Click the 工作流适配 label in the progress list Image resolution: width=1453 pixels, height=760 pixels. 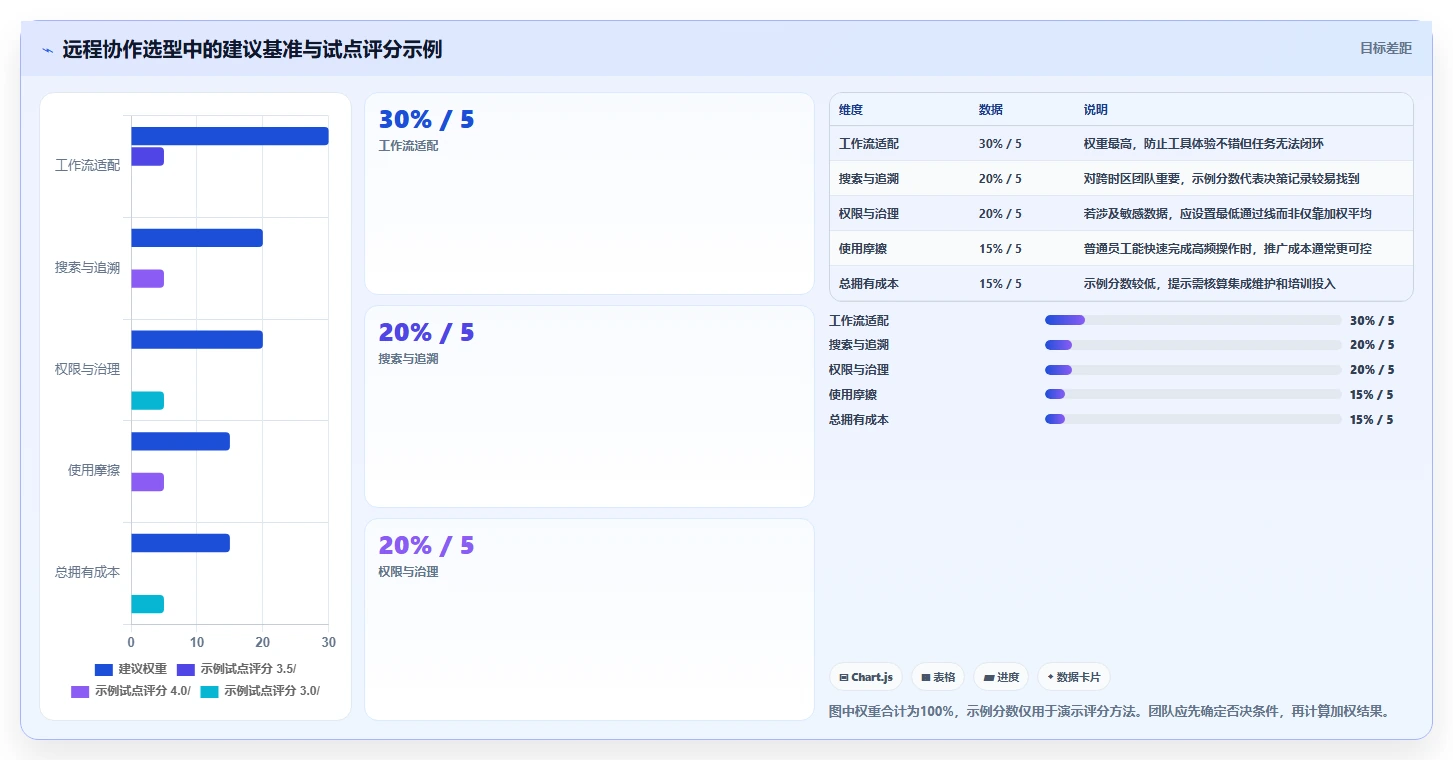point(859,321)
